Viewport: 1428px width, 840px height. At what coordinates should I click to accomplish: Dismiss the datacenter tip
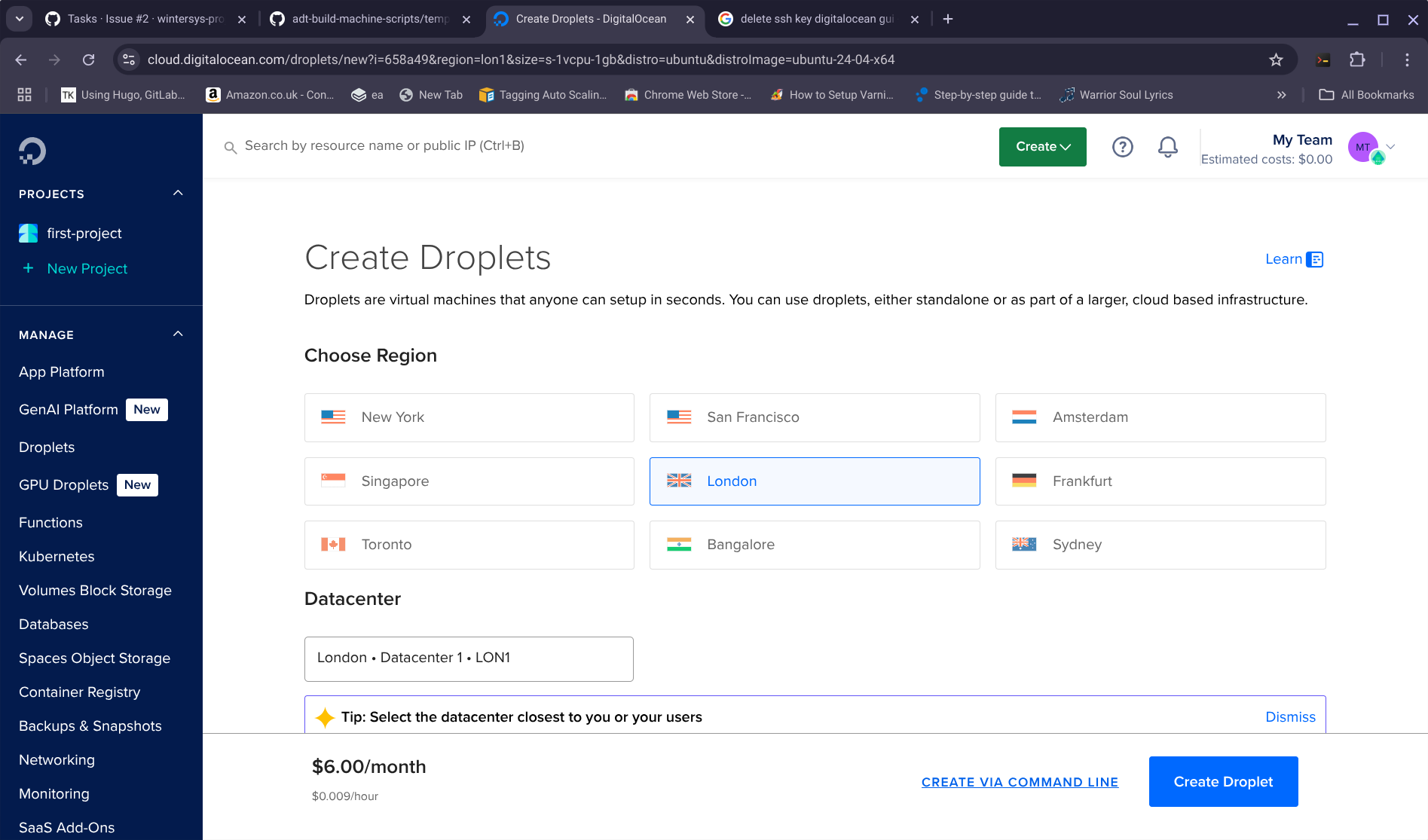[1290, 717]
